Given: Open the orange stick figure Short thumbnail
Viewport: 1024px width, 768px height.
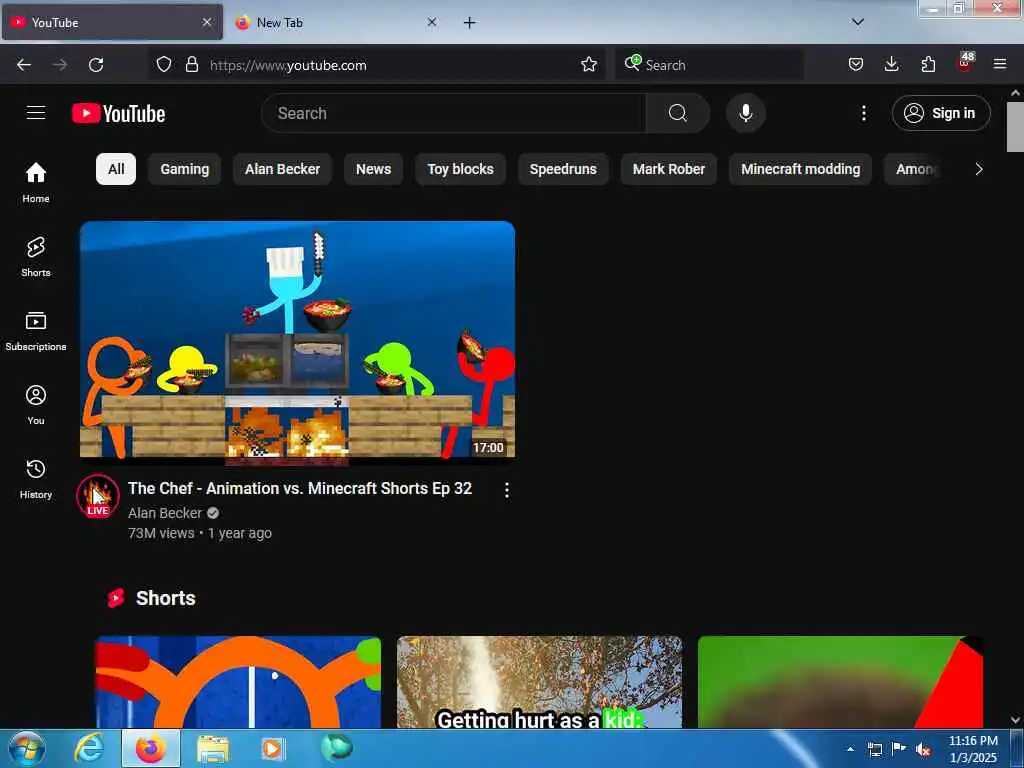Looking at the screenshot, I should (238, 682).
